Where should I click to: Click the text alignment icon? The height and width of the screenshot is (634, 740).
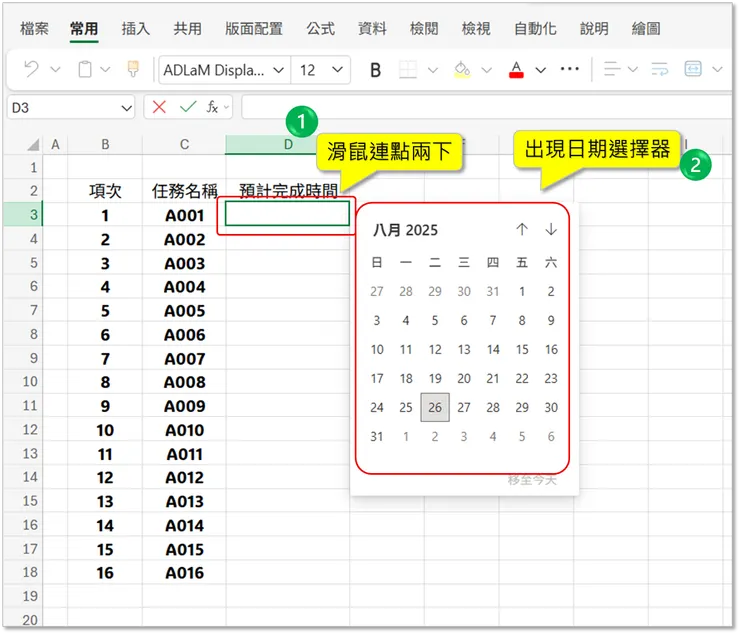(612, 69)
